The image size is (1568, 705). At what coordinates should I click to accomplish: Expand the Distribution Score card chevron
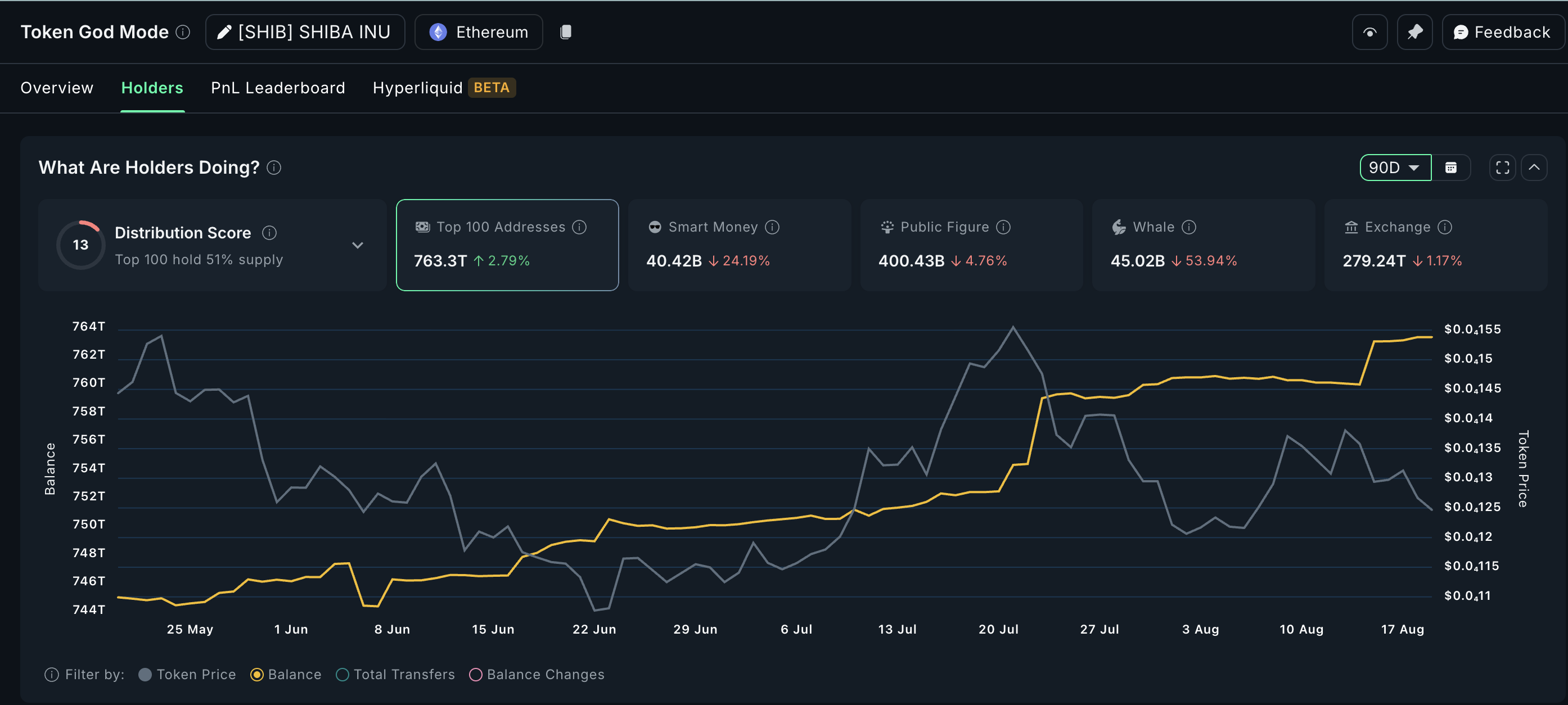pos(358,245)
